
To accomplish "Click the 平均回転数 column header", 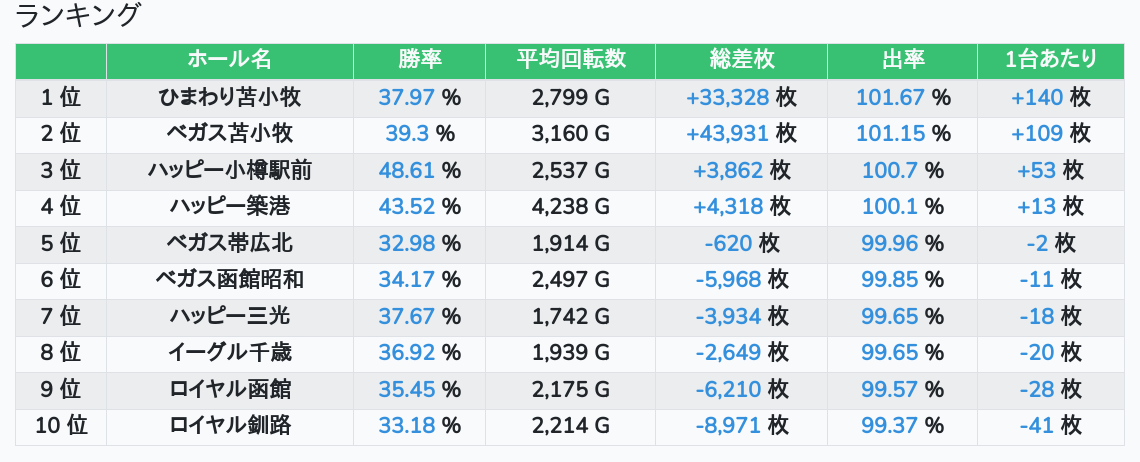I will click(570, 60).
